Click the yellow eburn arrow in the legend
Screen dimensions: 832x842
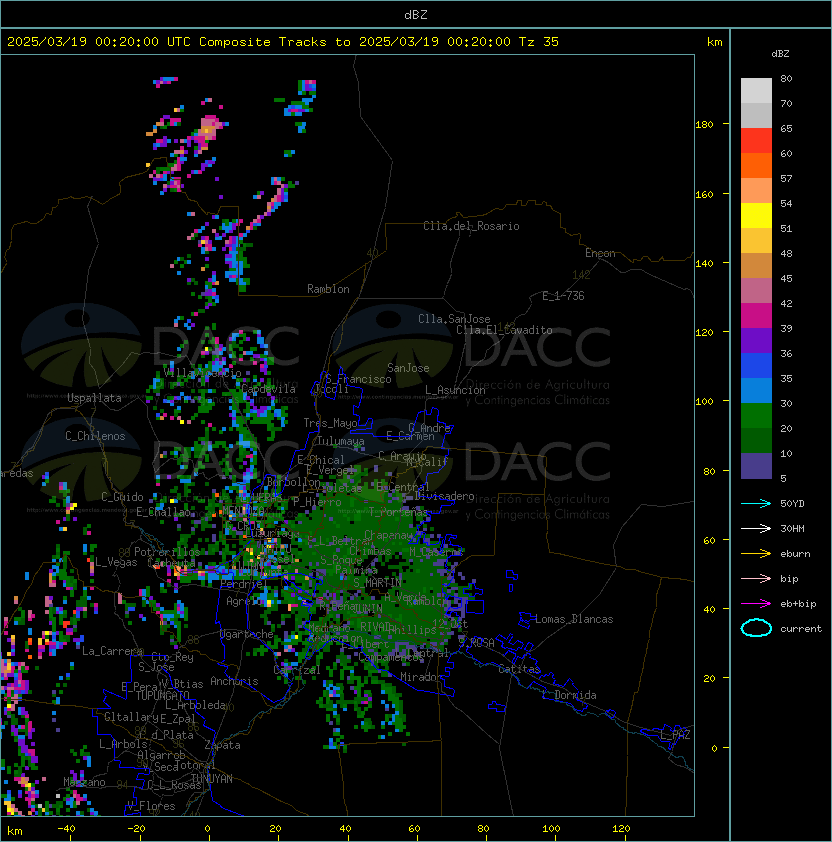tap(756, 554)
